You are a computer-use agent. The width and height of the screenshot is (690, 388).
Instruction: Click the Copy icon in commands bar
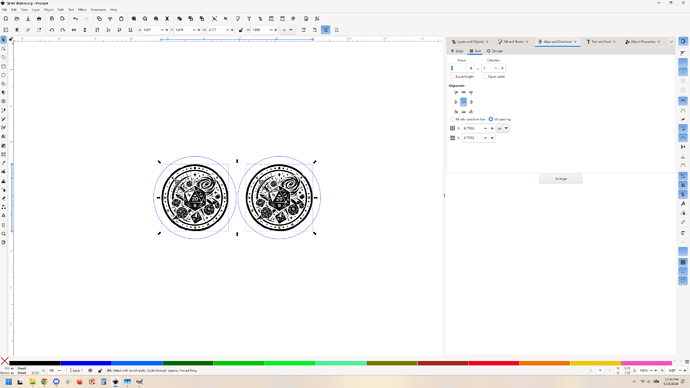click(x=99, y=19)
